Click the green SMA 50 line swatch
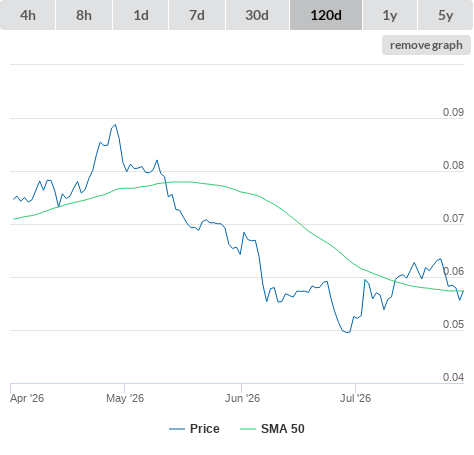The width and height of the screenshot is (474, 455). tap(248, 429)
